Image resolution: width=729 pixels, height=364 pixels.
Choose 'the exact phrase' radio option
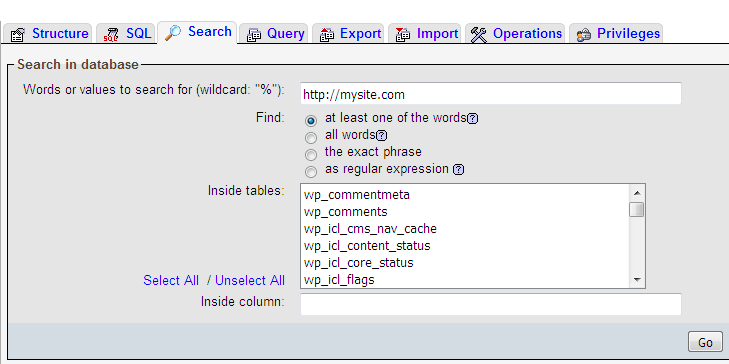click(x=311, y=155)
